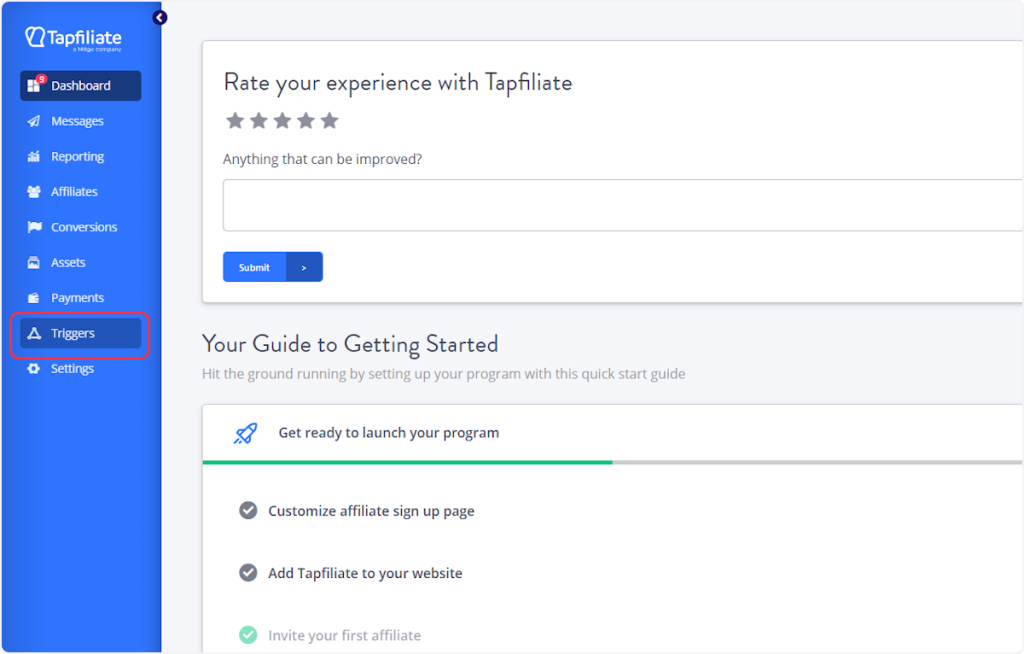The height and width of the screenshot is (654, 1024).
Task: Toggle Customize affiliate sign up page checkmark
Action: pyautogui.click(x=248, y=511)
